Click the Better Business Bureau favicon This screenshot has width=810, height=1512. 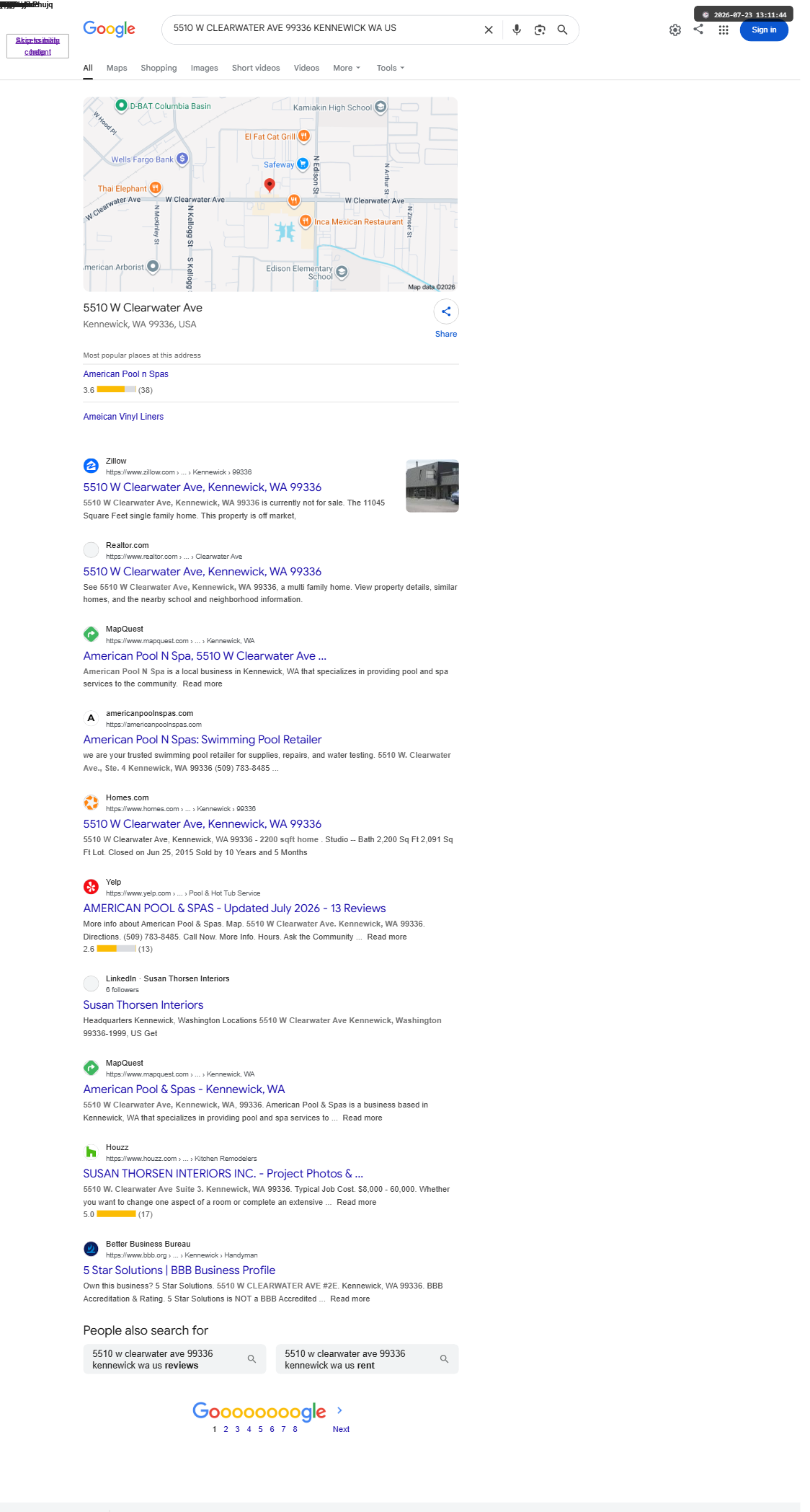(x=91, y=1249)
